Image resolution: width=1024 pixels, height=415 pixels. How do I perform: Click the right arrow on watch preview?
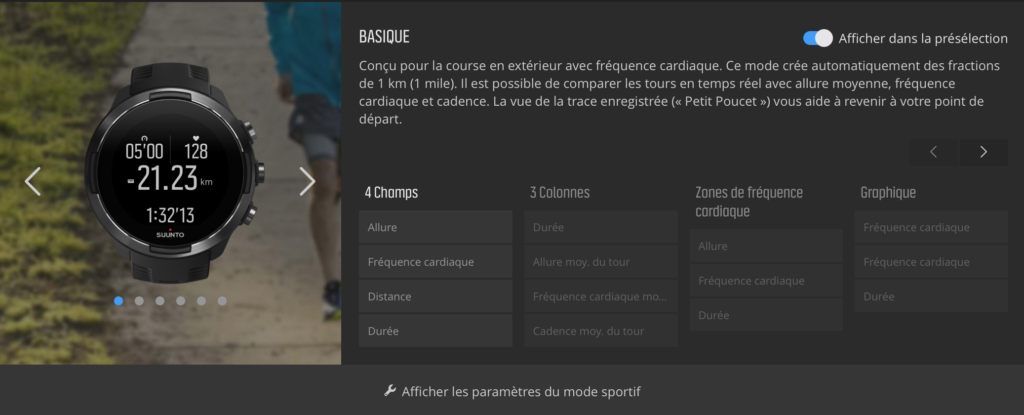click(308, 181)
